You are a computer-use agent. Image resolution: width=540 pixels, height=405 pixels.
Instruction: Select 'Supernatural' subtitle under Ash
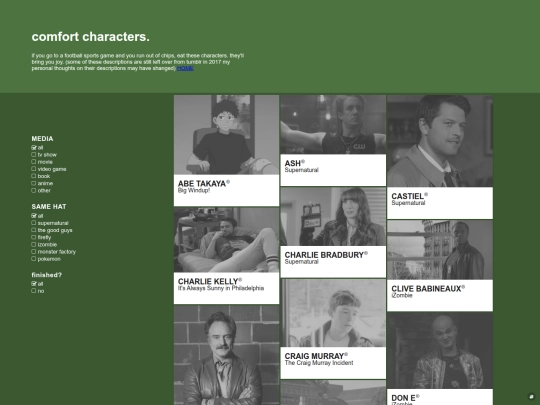[301, 170]
